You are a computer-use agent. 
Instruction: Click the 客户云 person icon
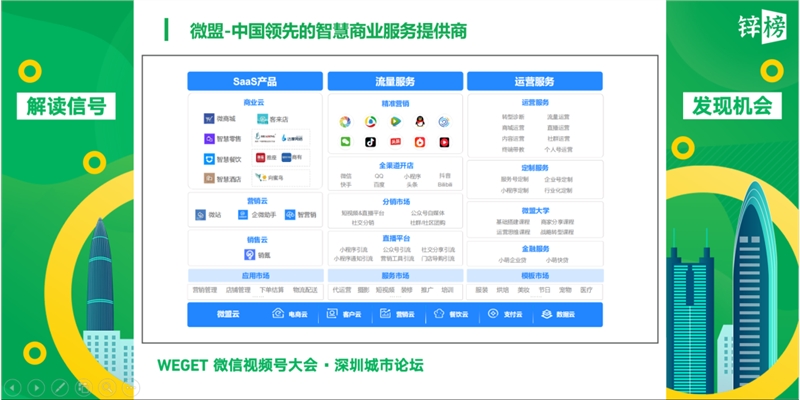332,313
